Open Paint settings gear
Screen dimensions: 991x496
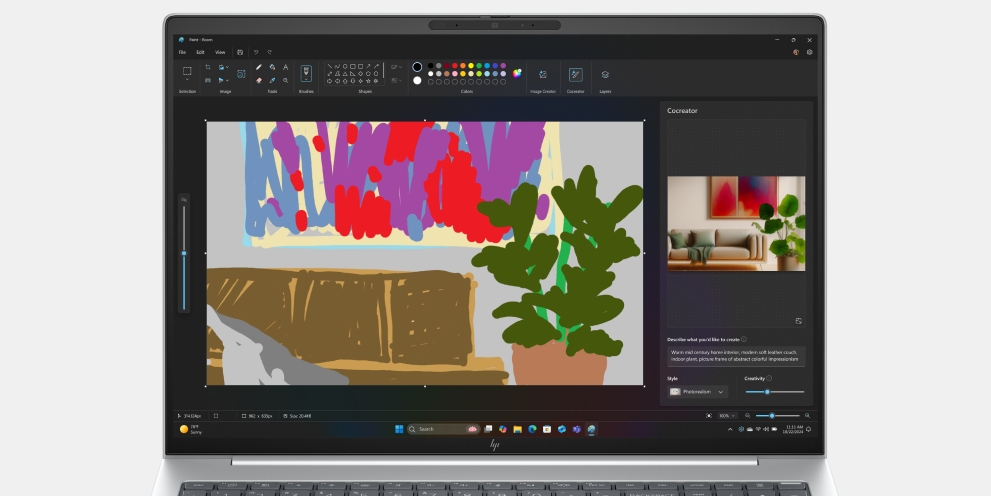810,52
